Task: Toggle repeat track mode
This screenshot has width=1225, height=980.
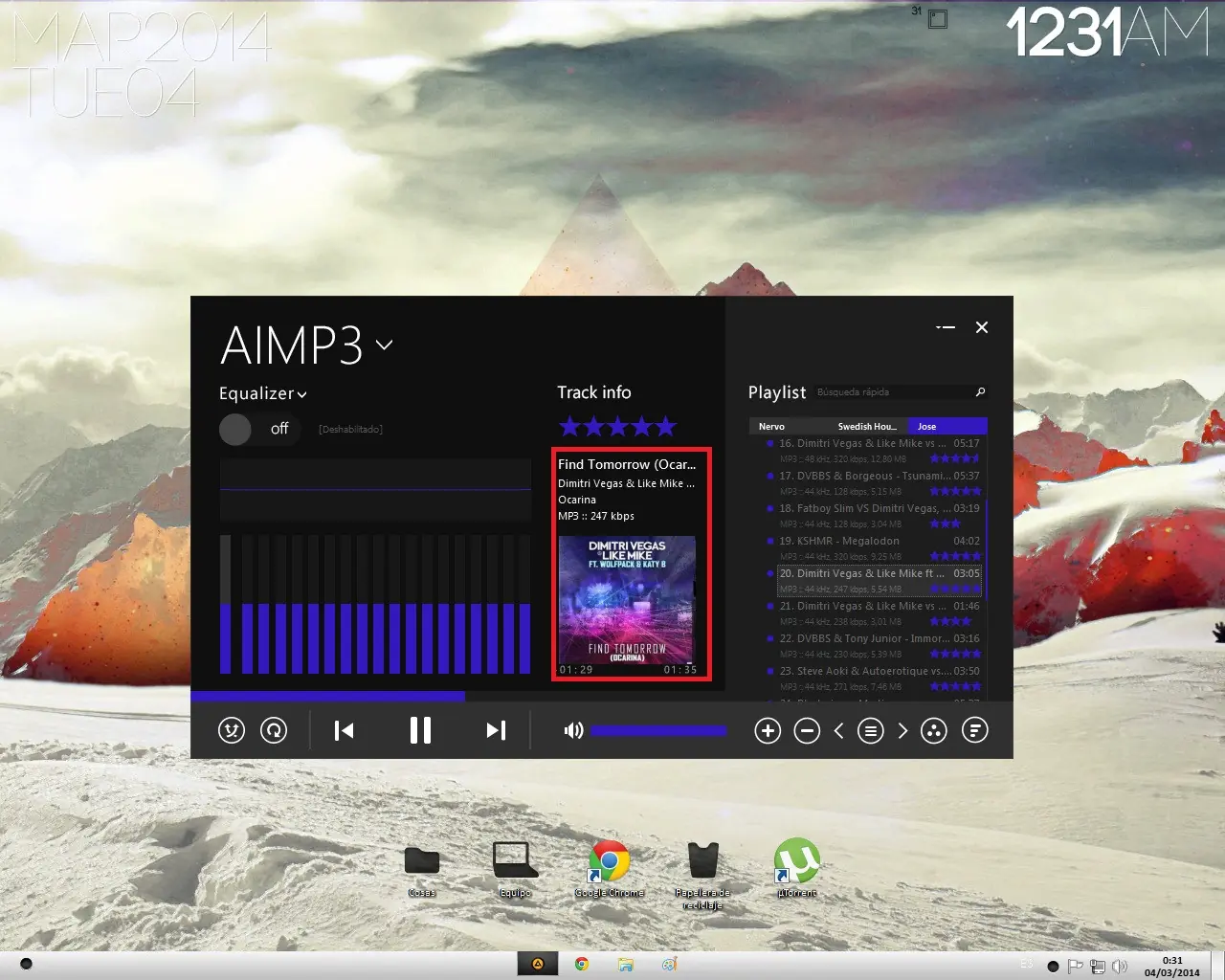Action: point(273,730)
